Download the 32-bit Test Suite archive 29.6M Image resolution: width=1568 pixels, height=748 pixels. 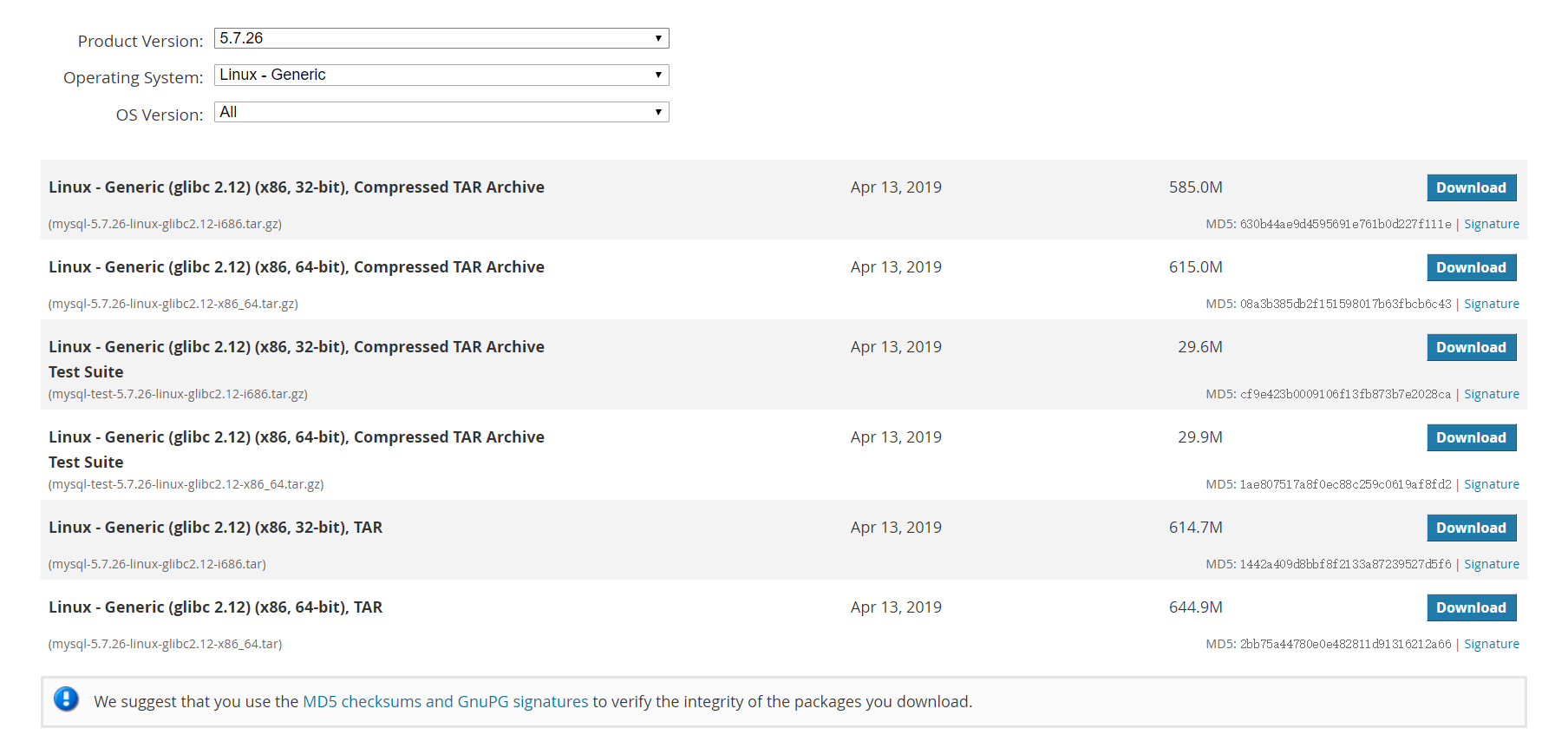(x=1472, y=347)
